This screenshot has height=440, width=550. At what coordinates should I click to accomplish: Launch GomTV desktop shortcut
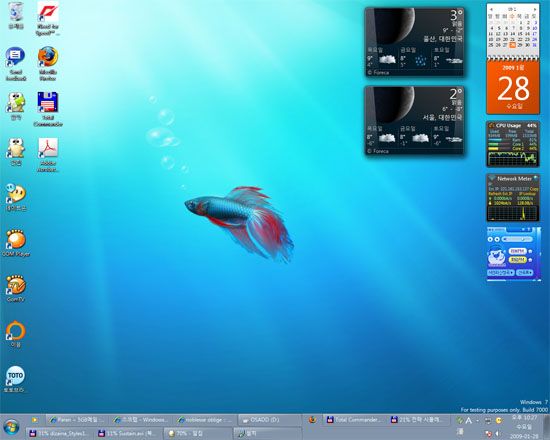click(x=16, y=288)
